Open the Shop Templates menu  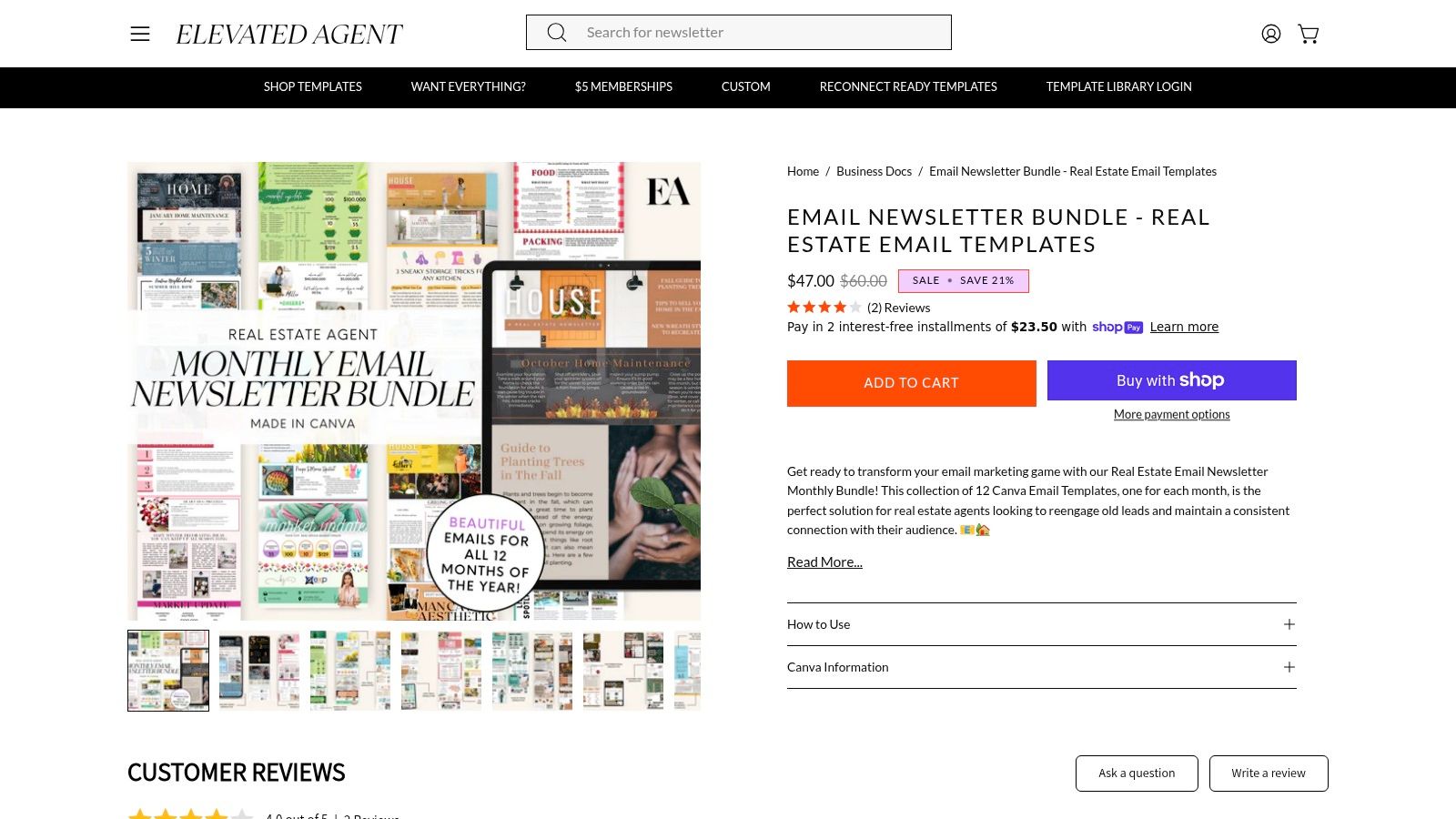pyautogui.click(x=313, y=86)
